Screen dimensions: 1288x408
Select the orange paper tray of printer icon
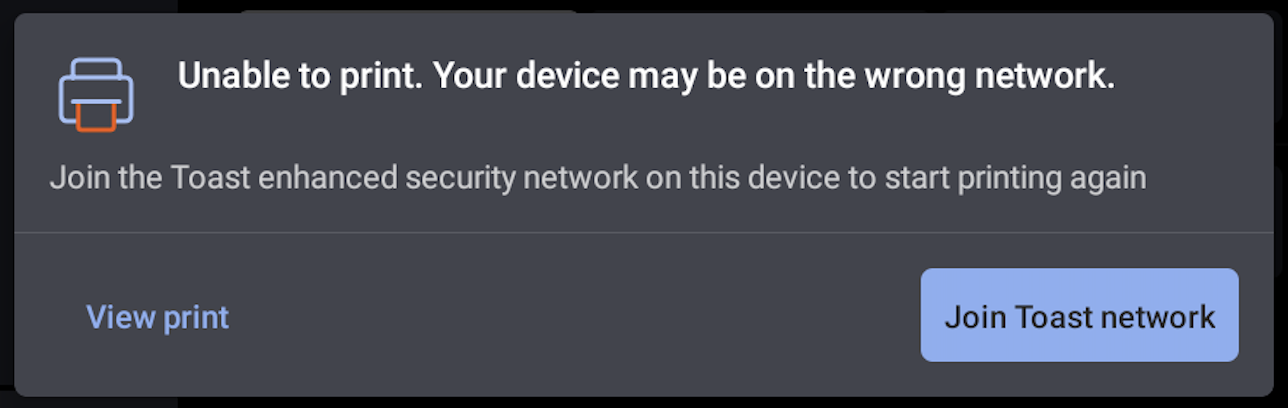tap(96, 120)
